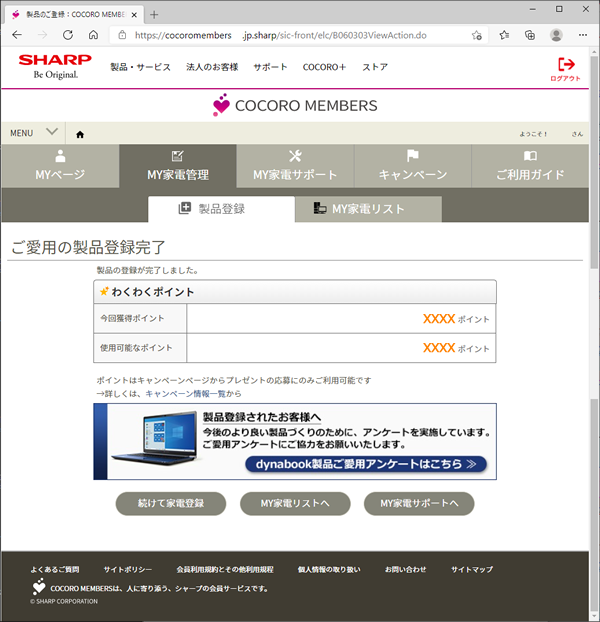Click the browser back arrow

tap(17, 35)
